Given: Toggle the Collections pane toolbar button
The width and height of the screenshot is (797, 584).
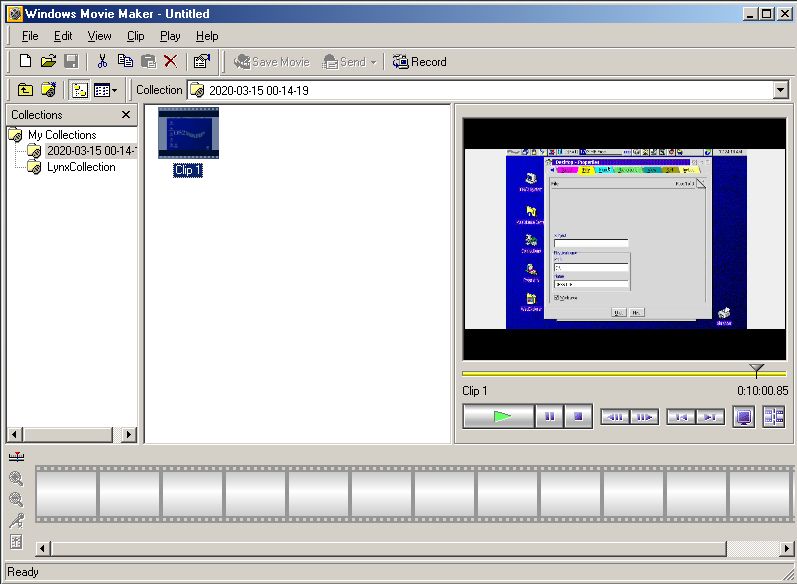Looking at the screenshot, I should [79, 90].
